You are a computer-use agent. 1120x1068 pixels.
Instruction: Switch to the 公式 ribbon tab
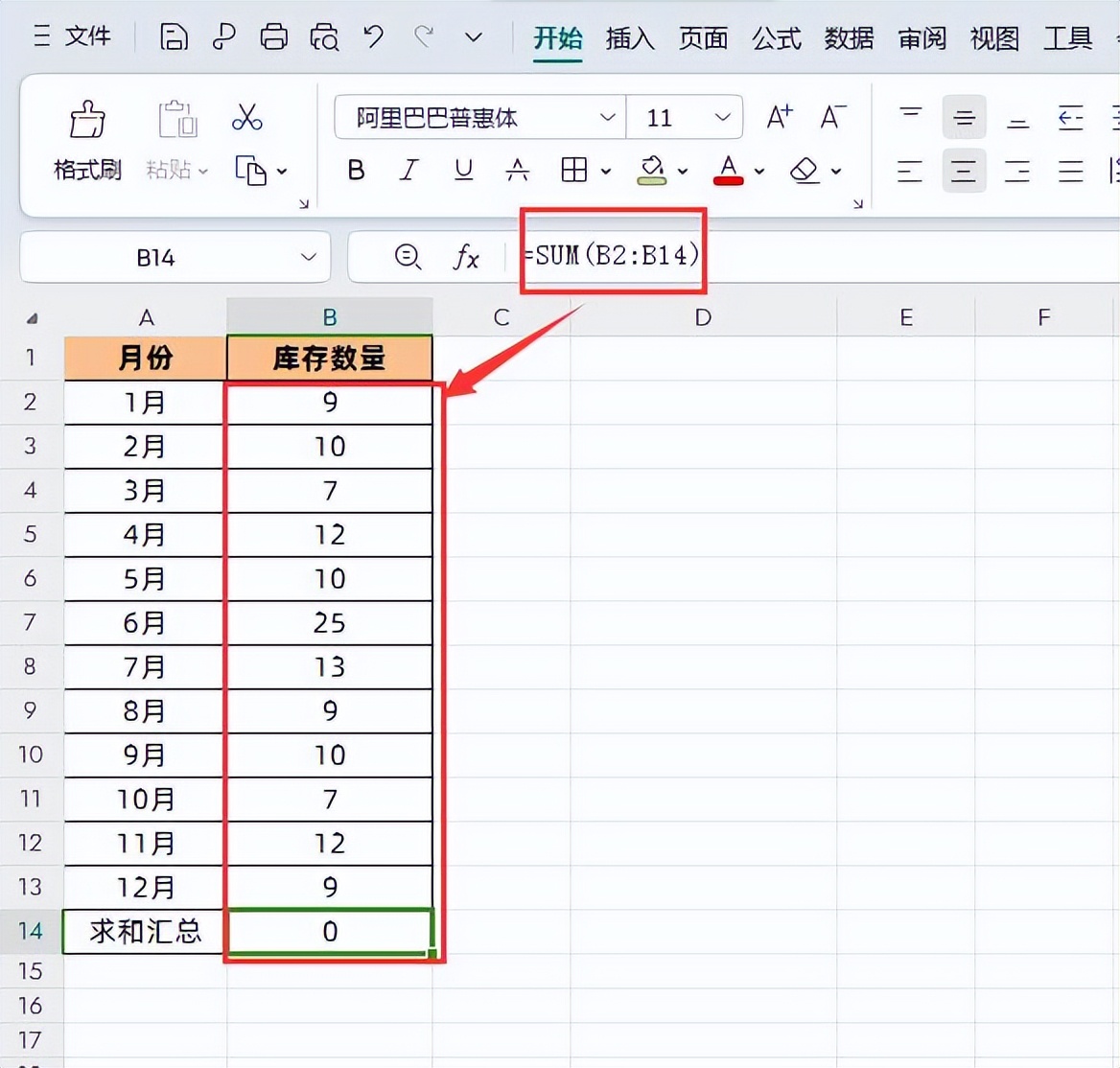point(775,38)
